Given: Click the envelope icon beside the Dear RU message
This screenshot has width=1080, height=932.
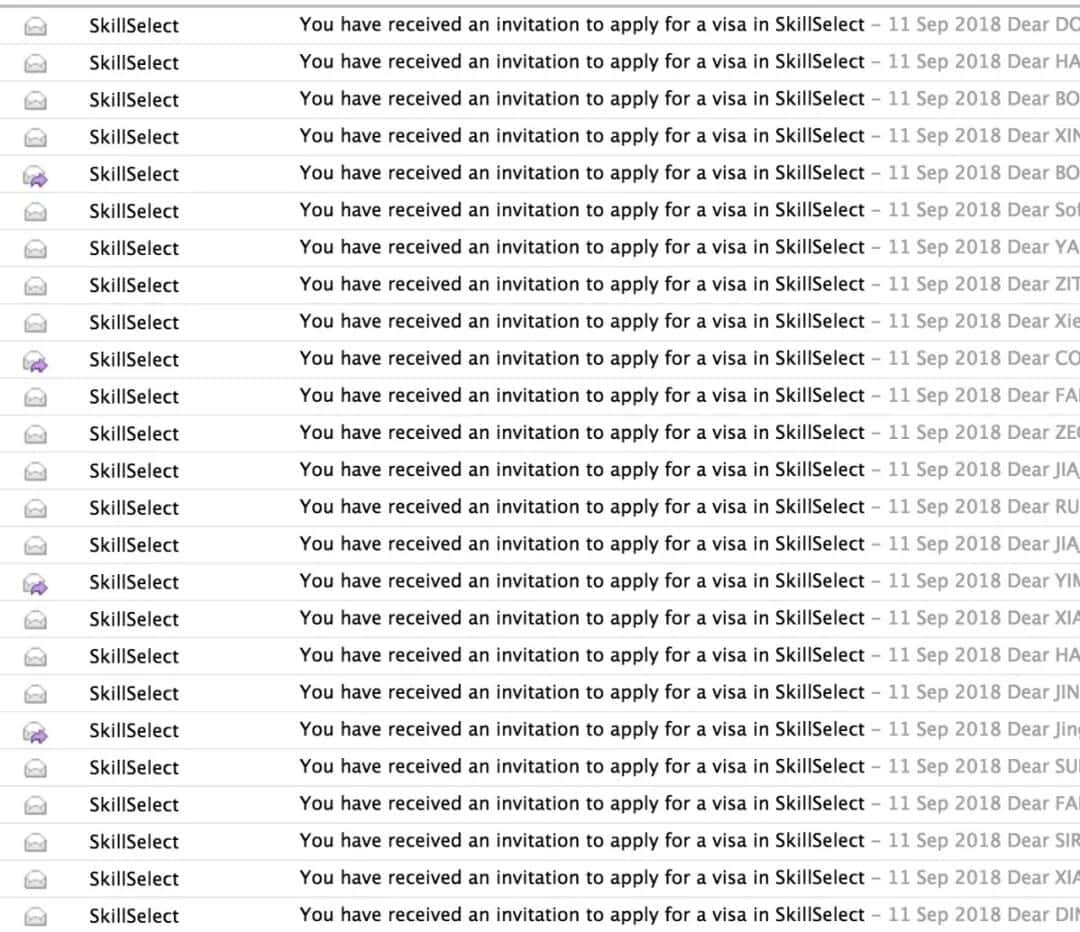Looking at the screenshot, I should coord(35,508).
